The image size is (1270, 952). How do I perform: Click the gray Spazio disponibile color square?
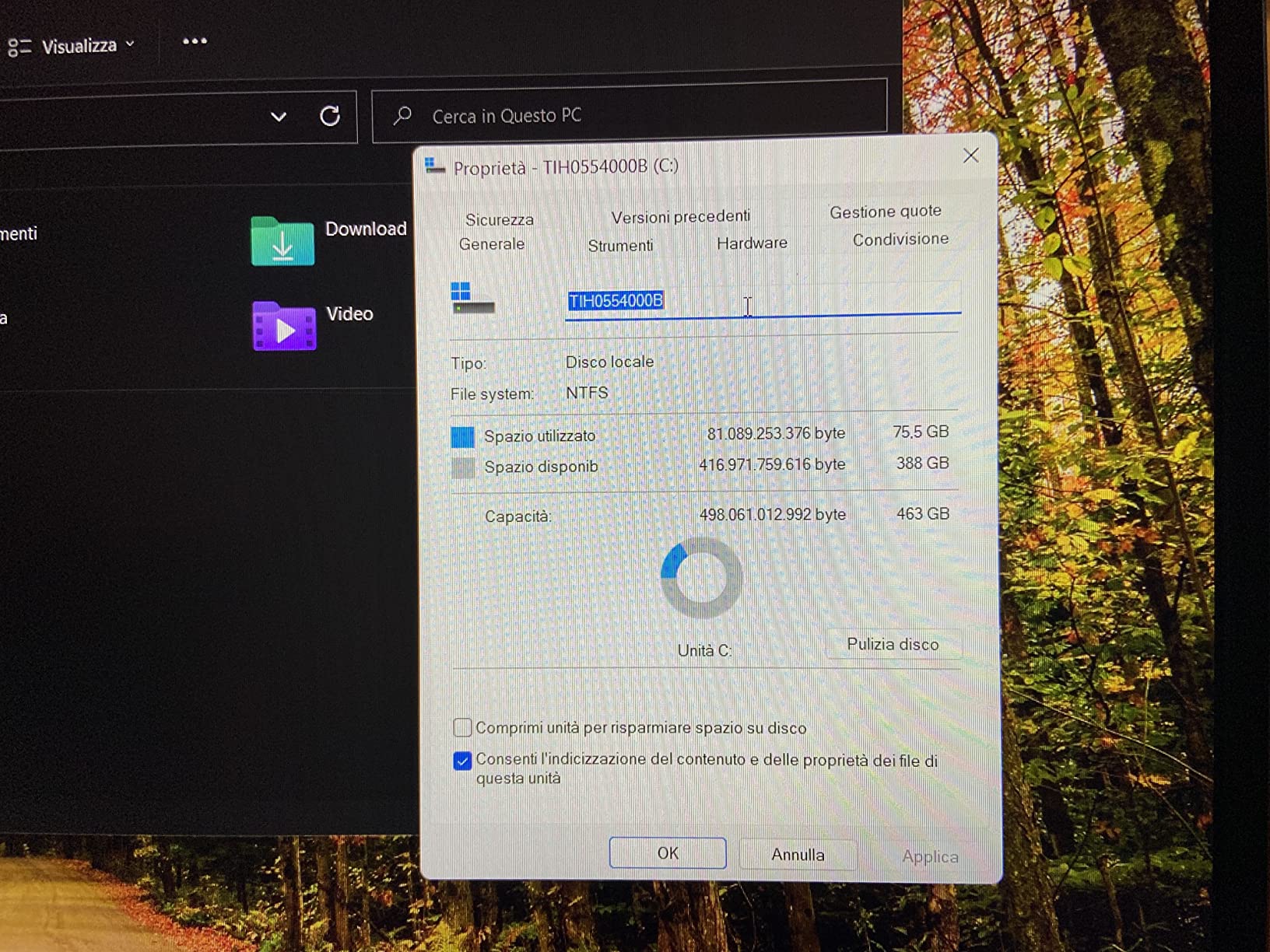463,467
